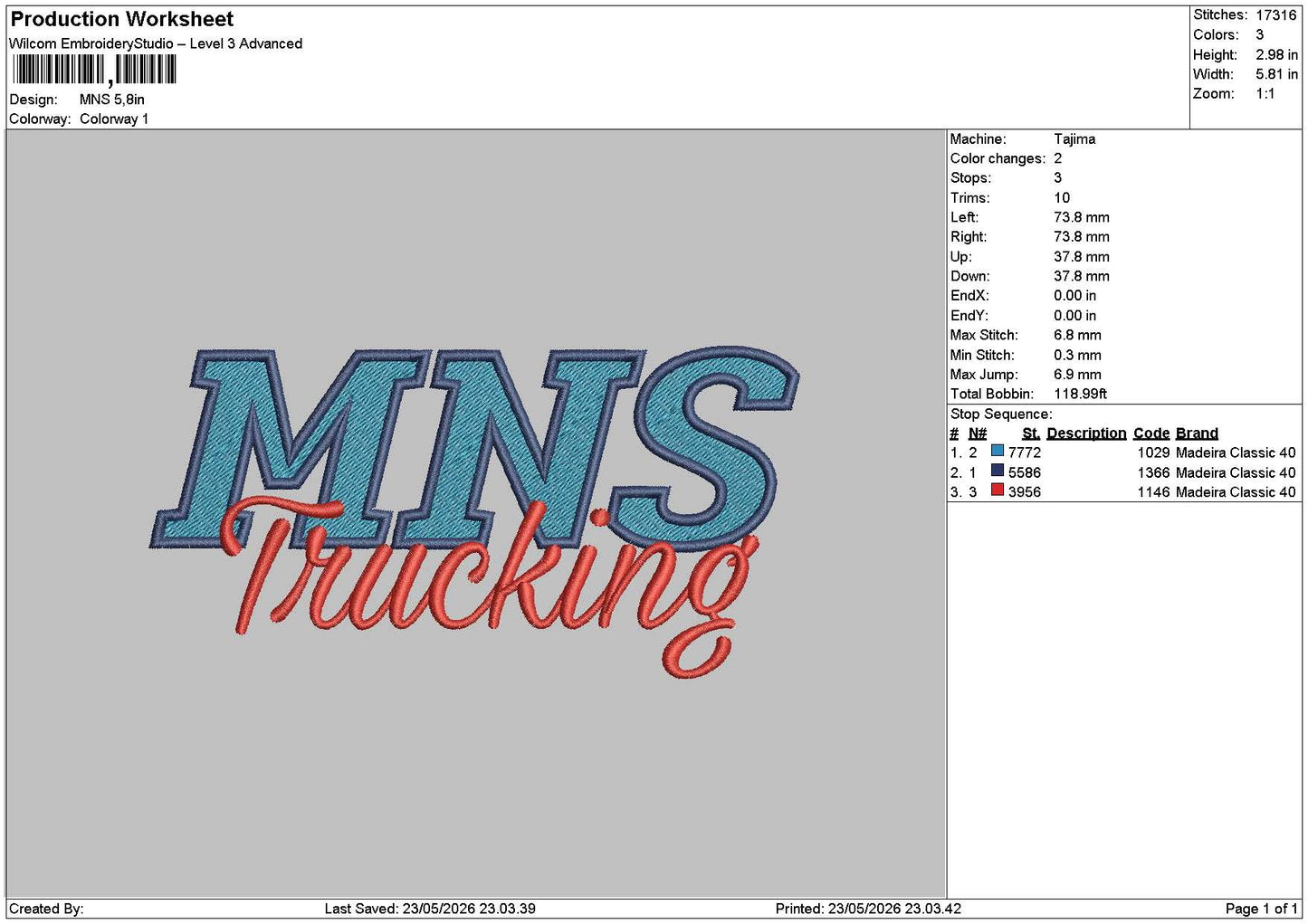Click the 'EndX:' label

[969, 296]
